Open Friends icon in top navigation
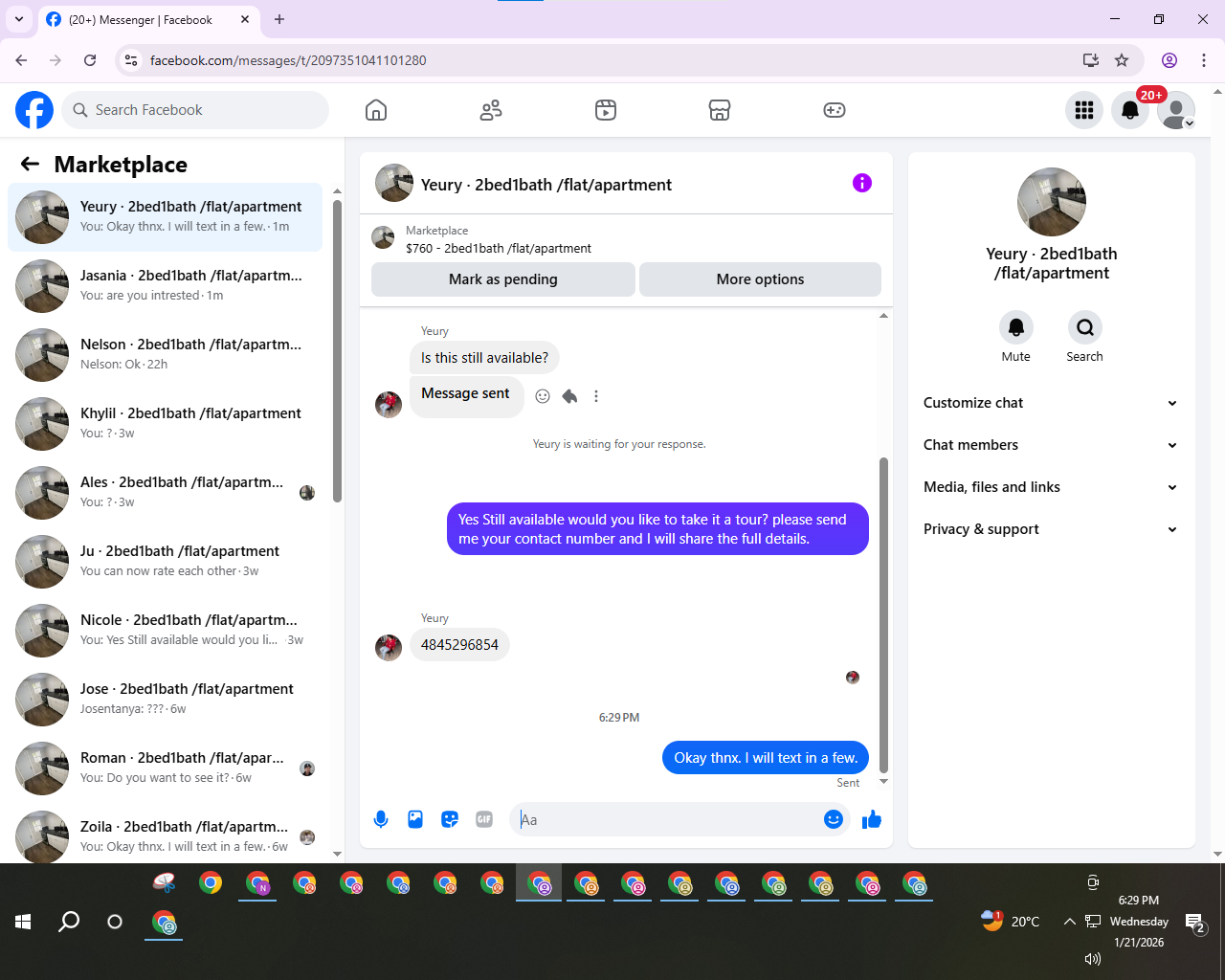1225x980 pixels. pyautogui.click(x=491, y=110)
